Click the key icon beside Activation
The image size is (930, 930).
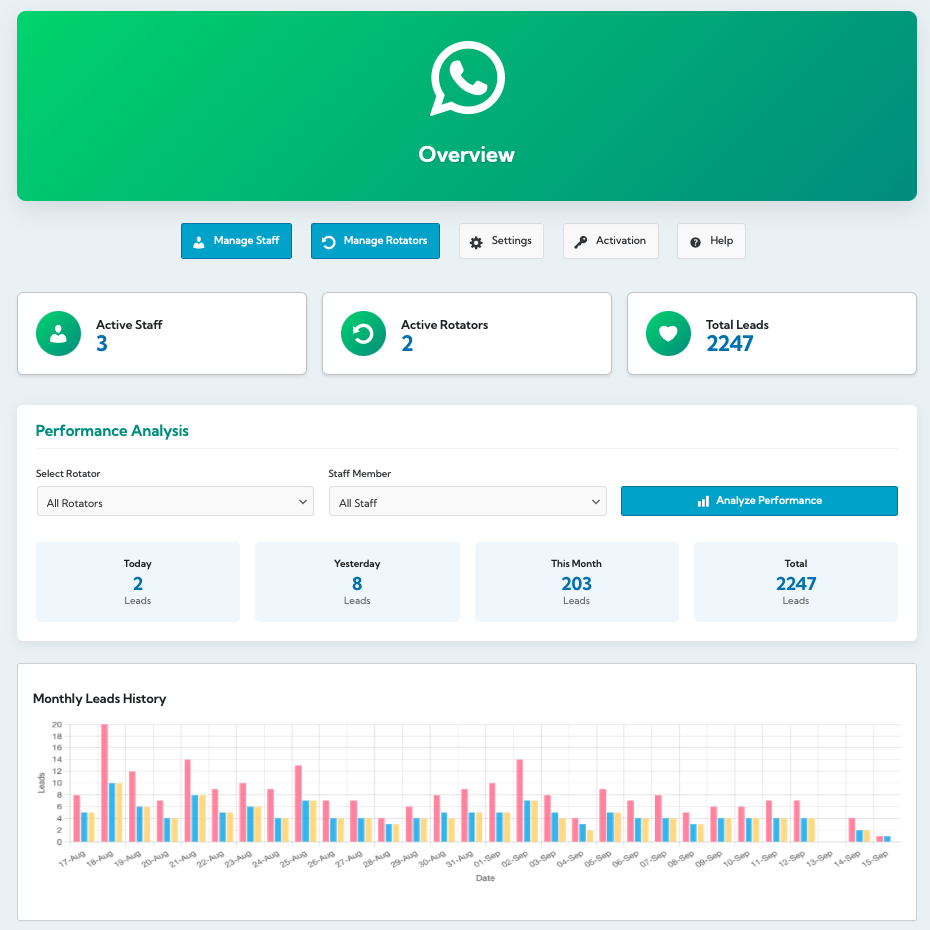tap(580, 242)
